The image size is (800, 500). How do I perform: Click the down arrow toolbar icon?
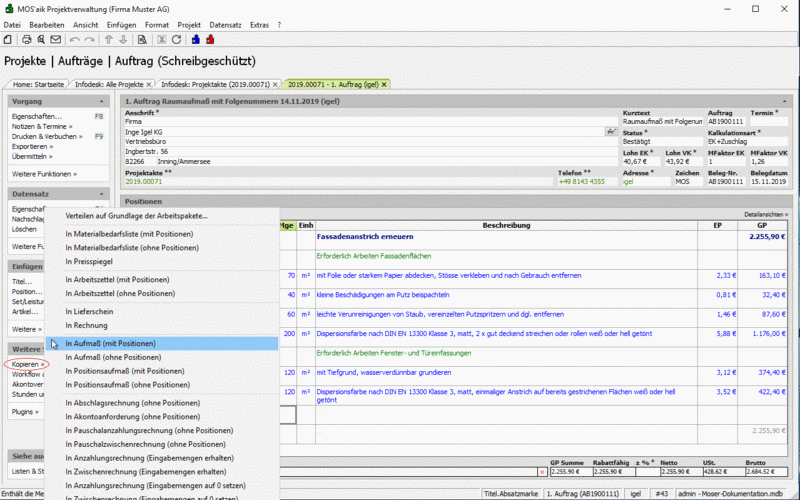123,39
